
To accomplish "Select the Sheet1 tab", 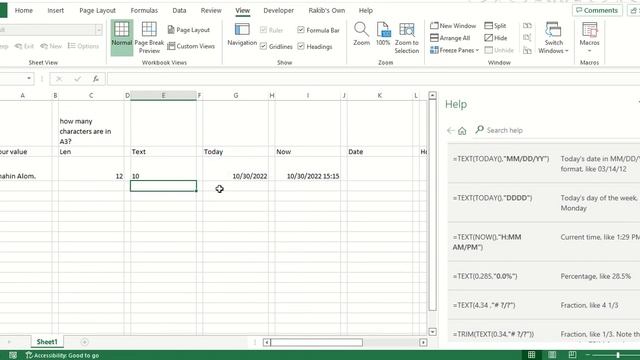I will (x=47, y=342).
